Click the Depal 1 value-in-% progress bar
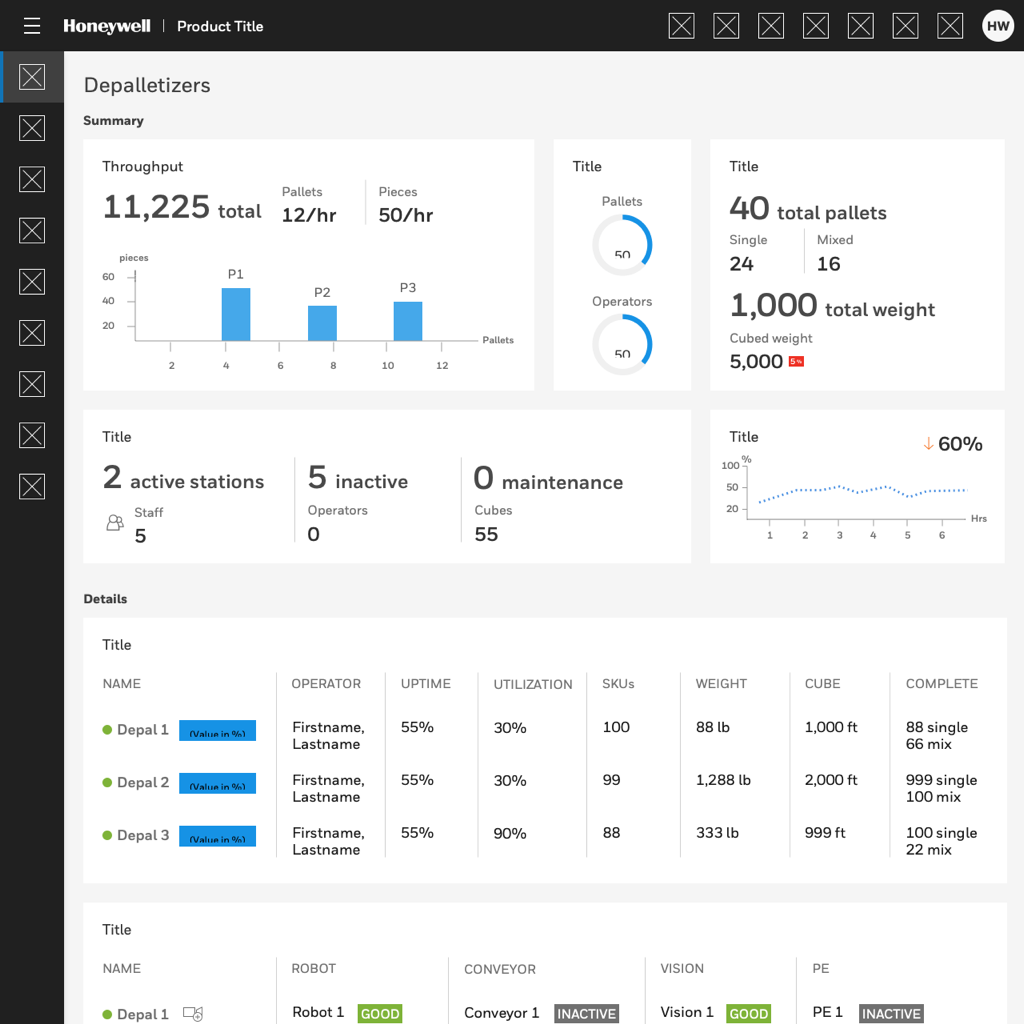This screenshot has width=1024, height=1024. [x=217, y=730]
